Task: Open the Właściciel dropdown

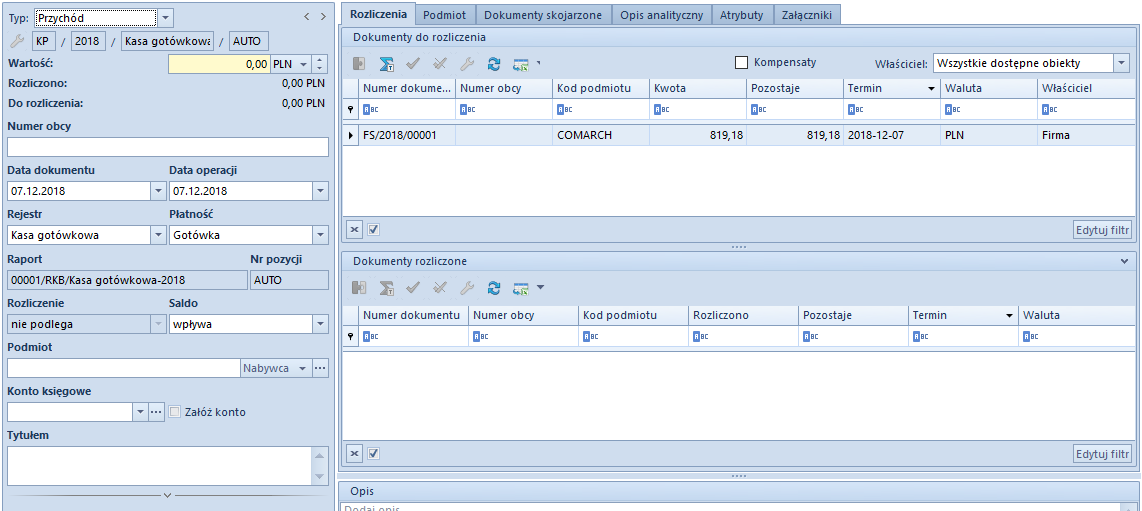Action: point(1122,63)
